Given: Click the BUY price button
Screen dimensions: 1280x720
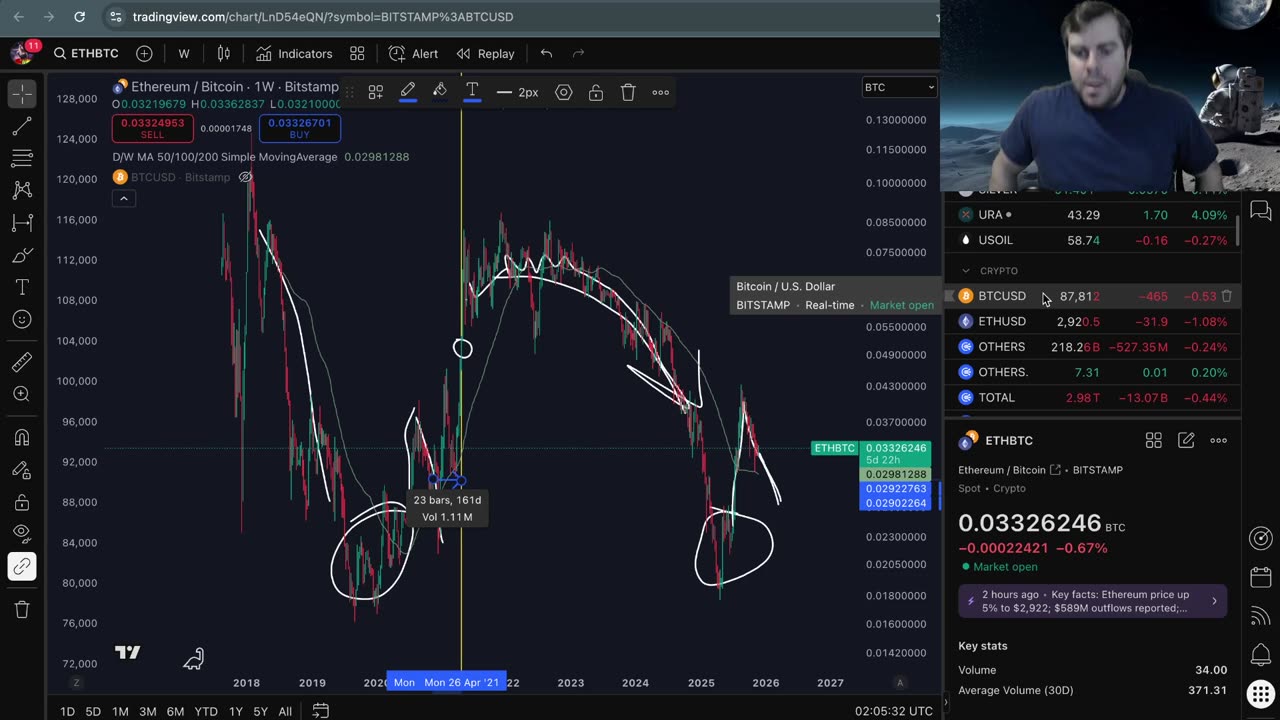Looking at the screenshot, I should tap(300, 128).
